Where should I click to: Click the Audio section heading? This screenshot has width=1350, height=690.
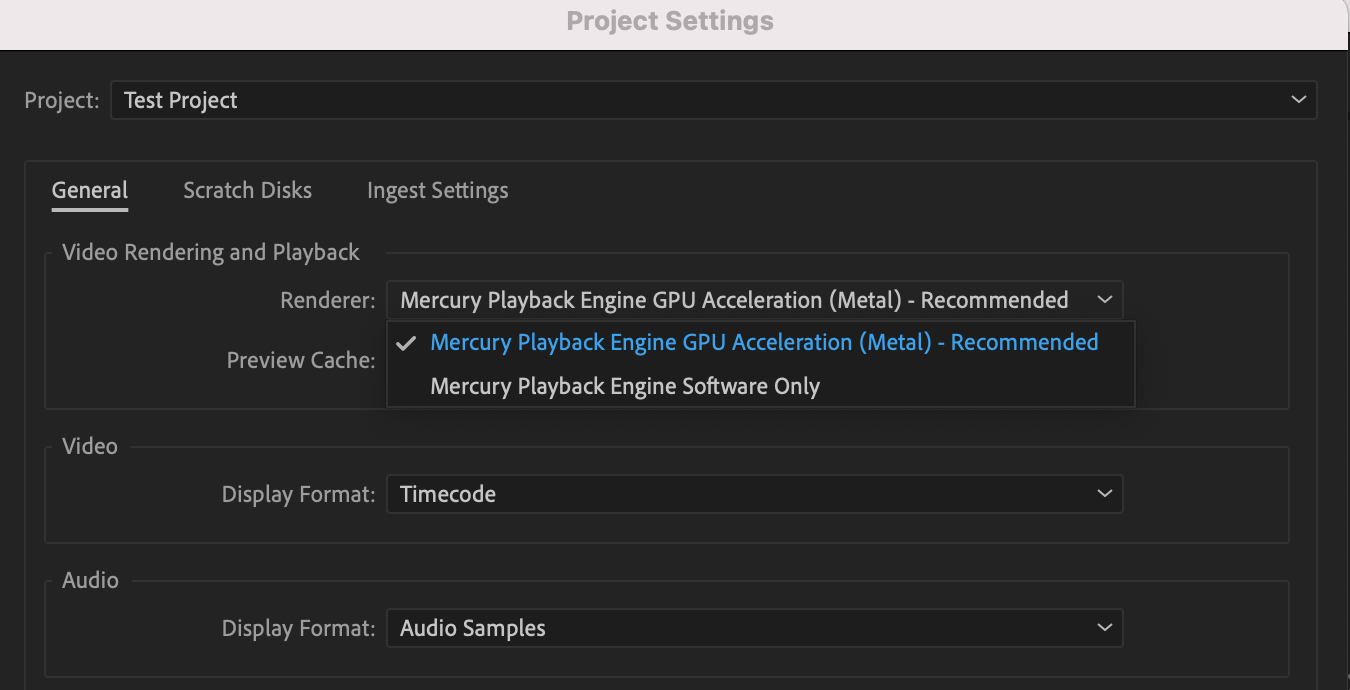(x=90, y=580)
